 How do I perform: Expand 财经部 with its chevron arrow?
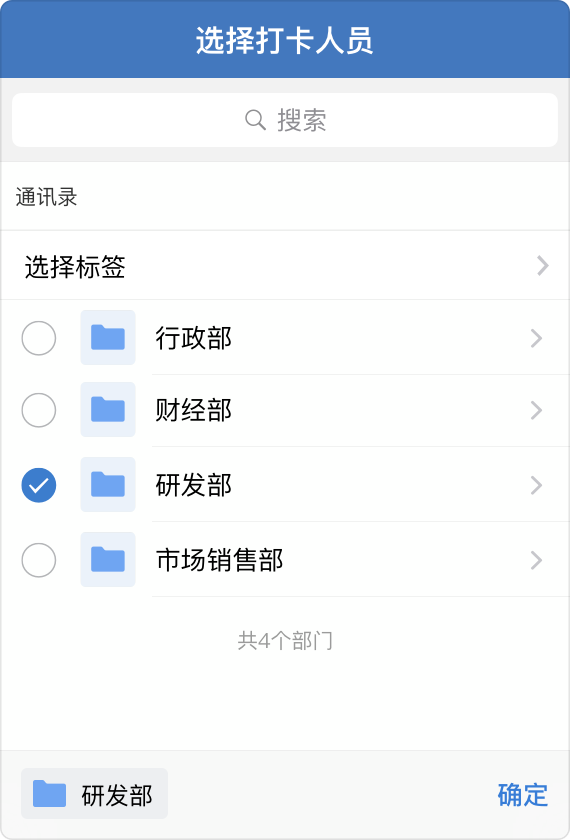[536, 410]
